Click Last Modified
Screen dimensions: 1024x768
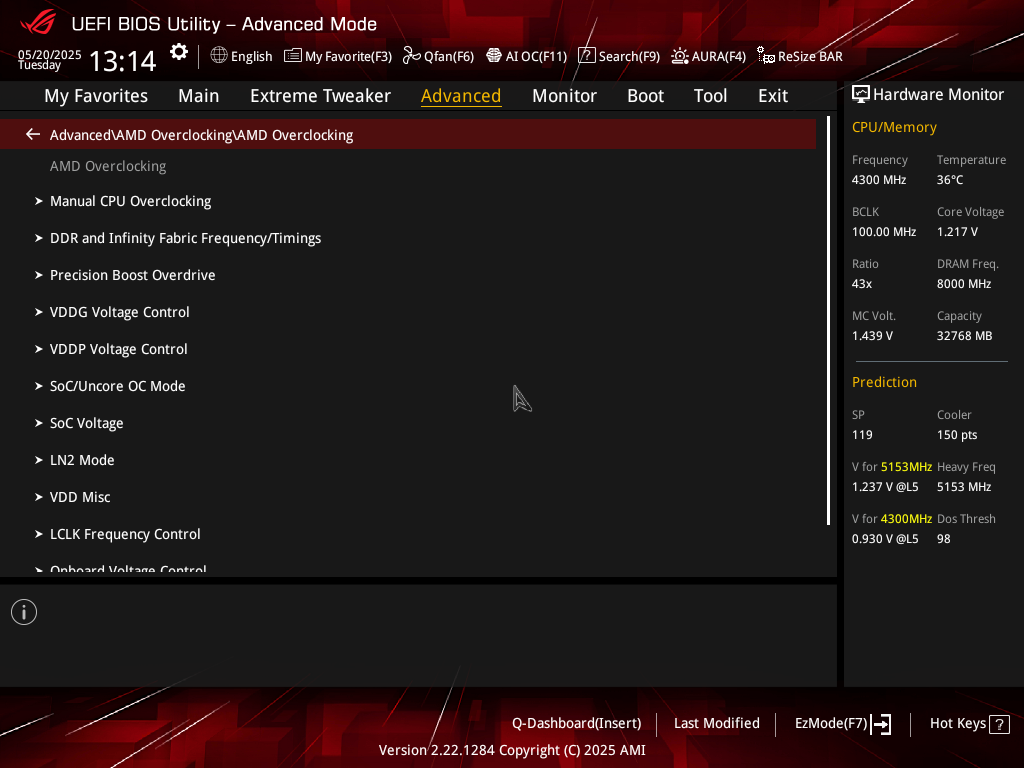[716, 724]
